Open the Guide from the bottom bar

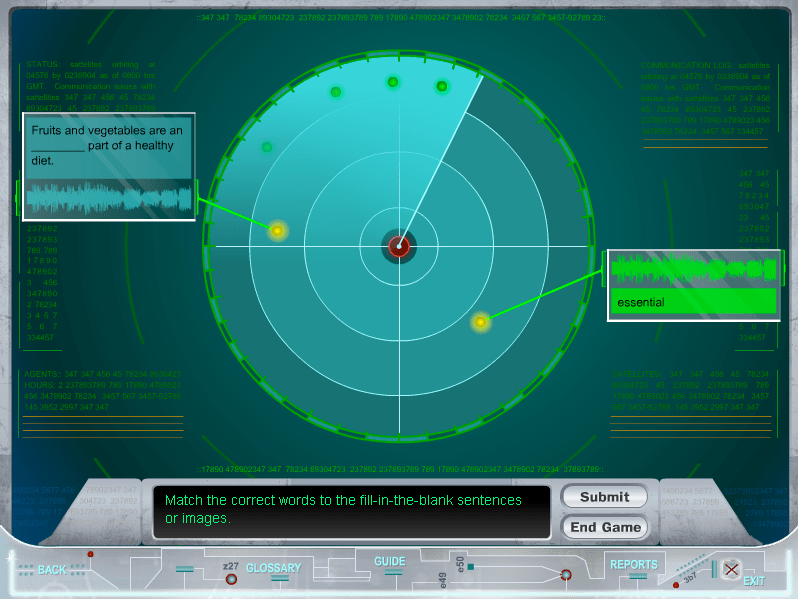point(389,562)
